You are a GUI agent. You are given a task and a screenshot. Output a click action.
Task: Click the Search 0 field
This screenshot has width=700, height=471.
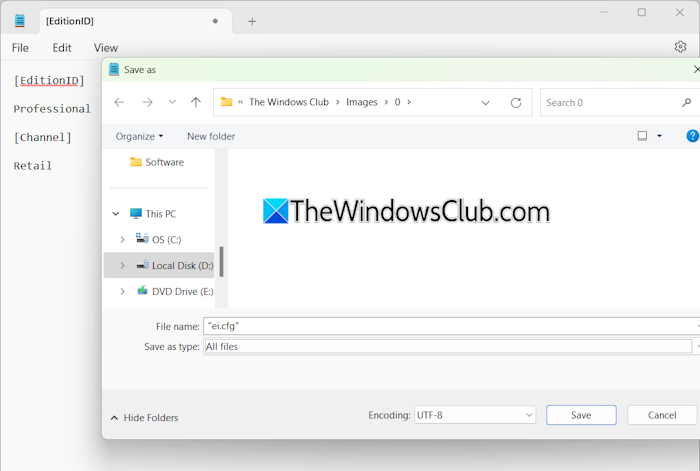point(621,103)
